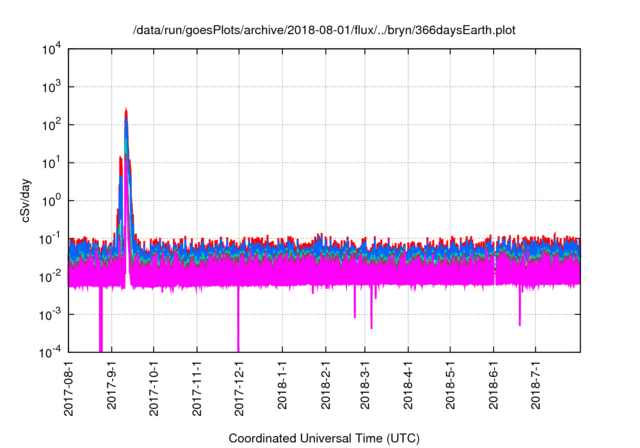Click the 2017-11-1 date label
Image resolution: width=640 pixels, height=448 pixels.
197,388
